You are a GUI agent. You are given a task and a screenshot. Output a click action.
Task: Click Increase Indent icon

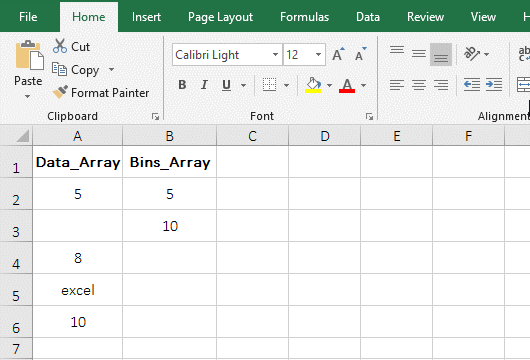tap(494, 85)
